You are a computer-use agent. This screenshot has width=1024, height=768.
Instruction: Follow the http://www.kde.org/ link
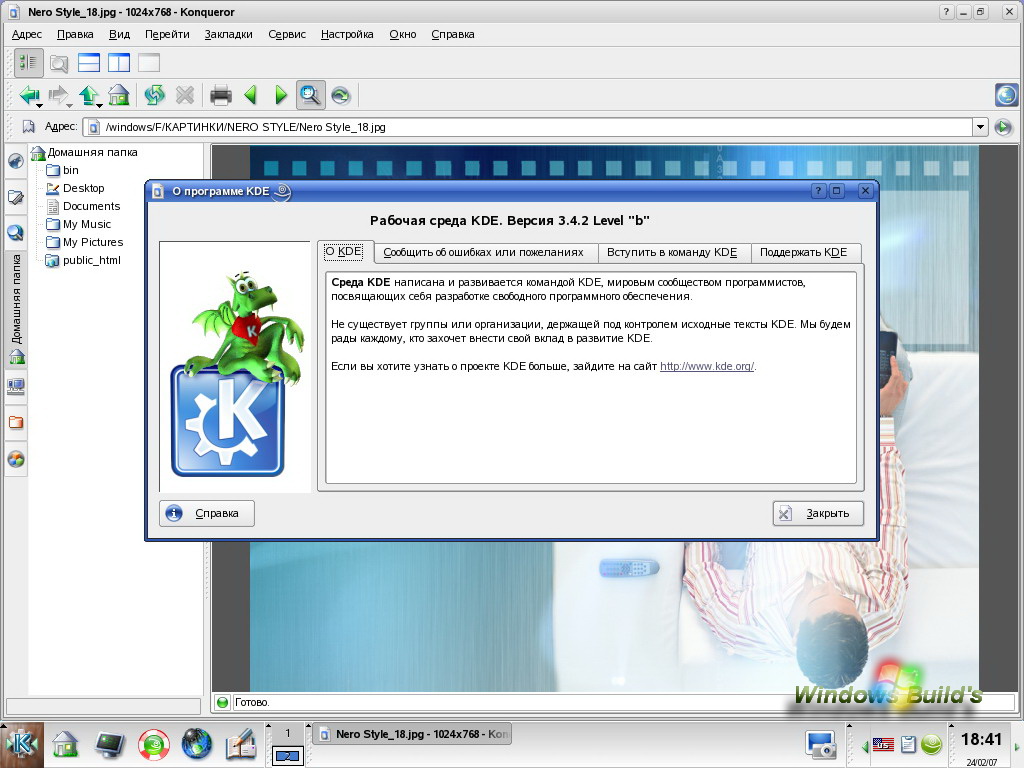click(x=707, y=366)
